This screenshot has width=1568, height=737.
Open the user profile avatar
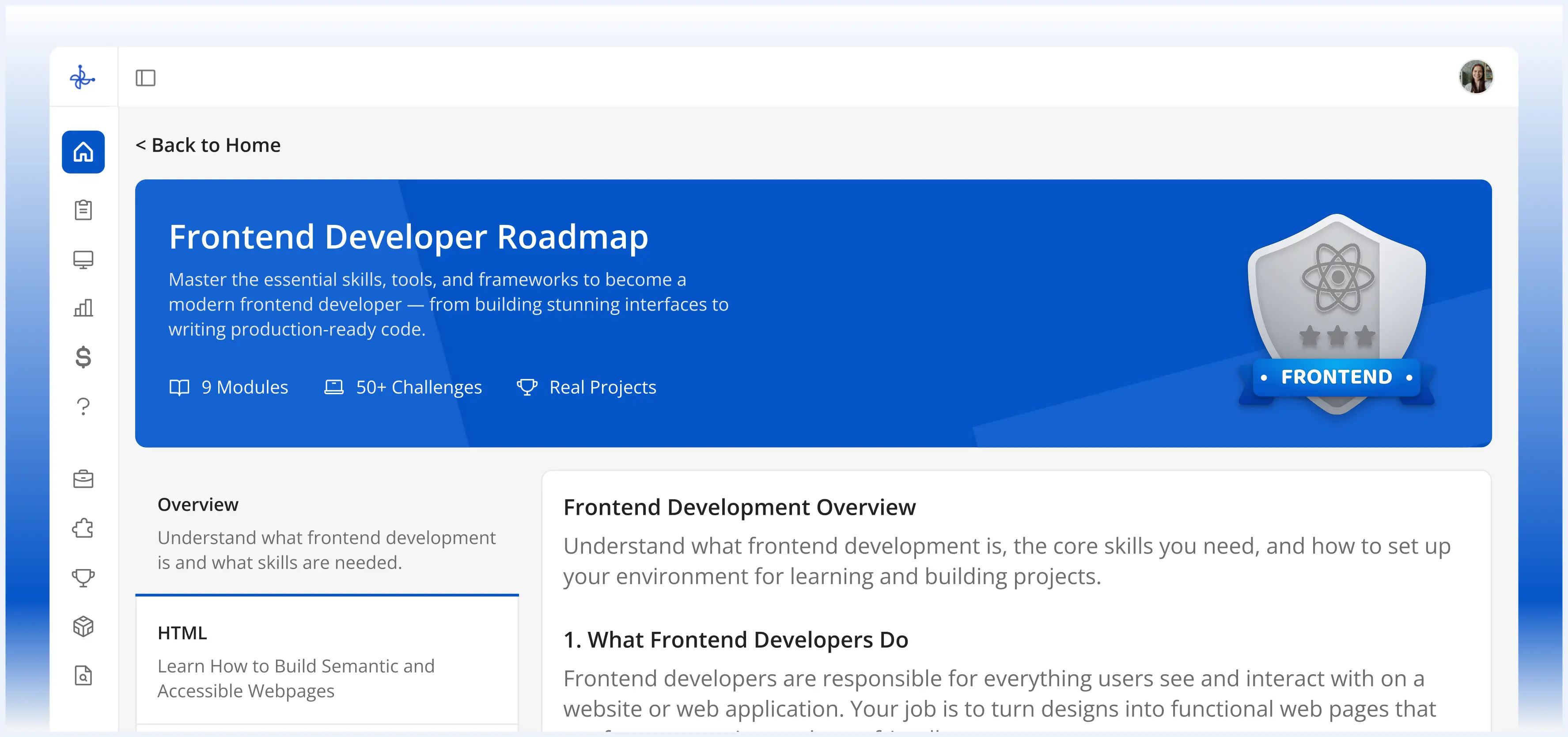(1476, 77)
